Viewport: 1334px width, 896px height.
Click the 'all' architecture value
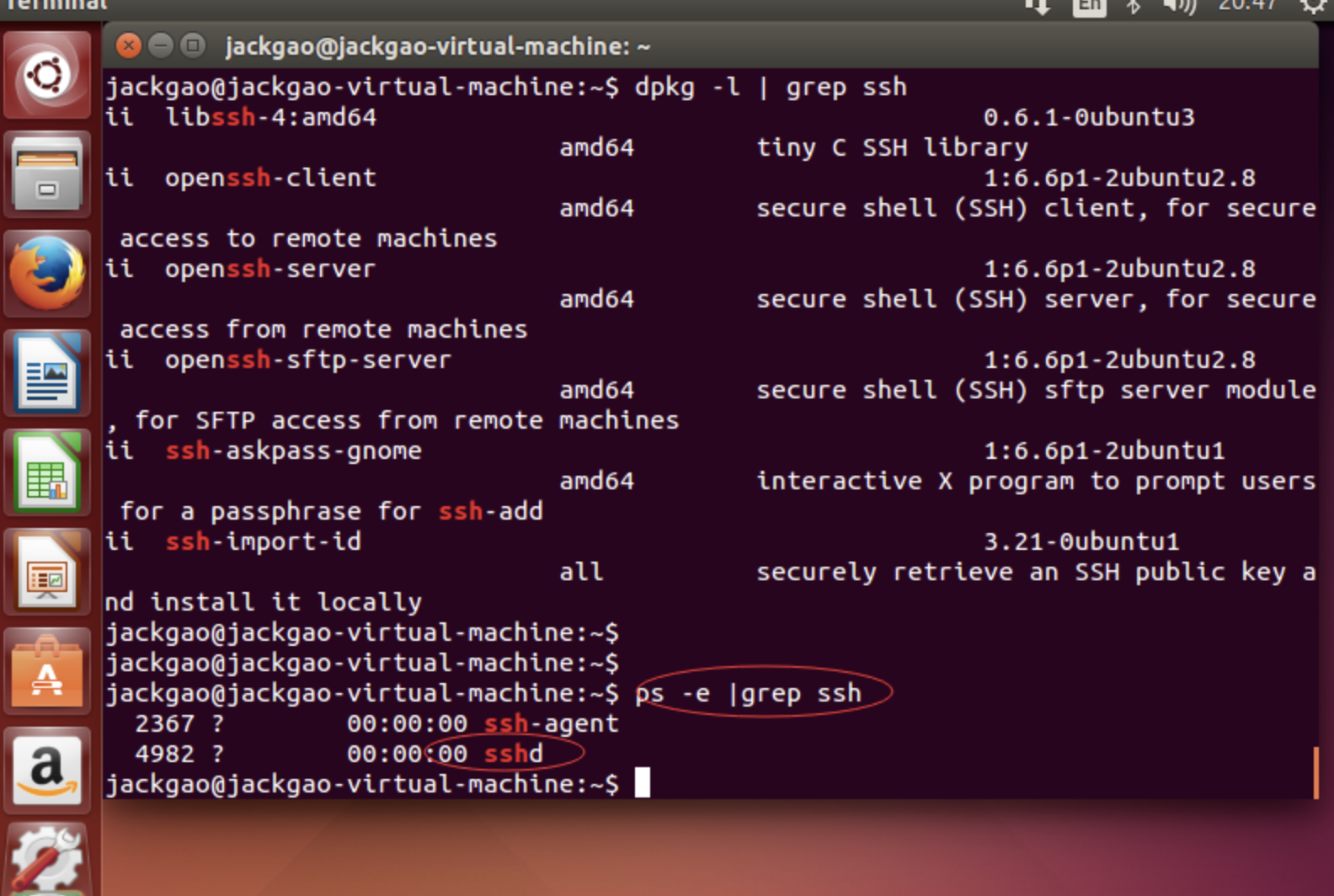582,572
